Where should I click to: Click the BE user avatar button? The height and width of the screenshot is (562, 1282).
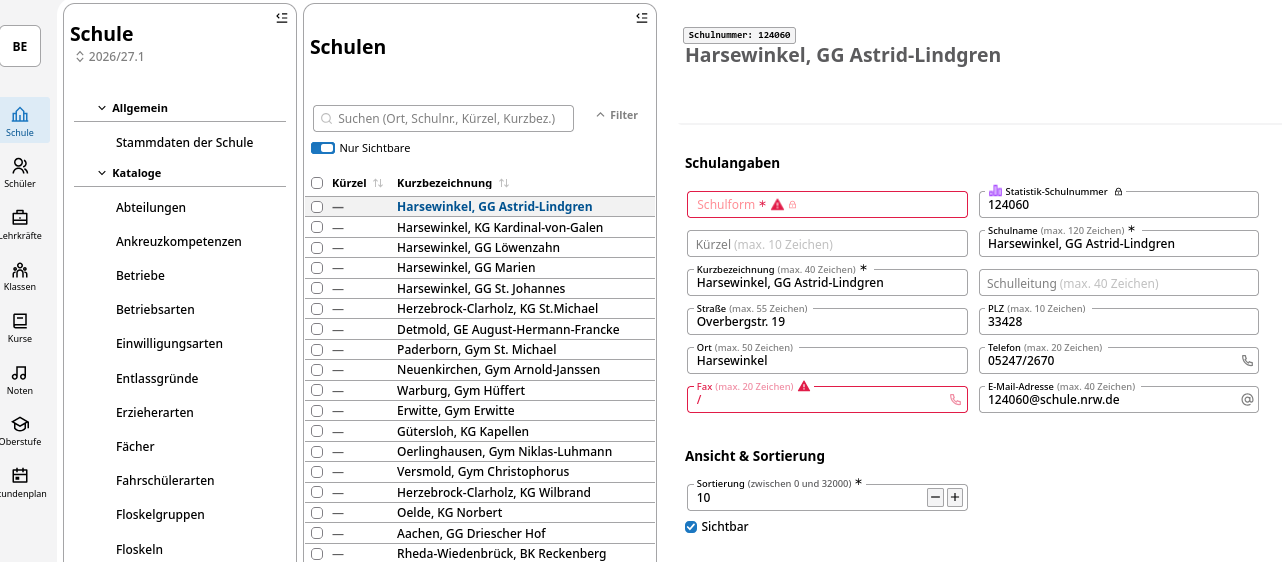pyautogui.click(x=20, y=46)
